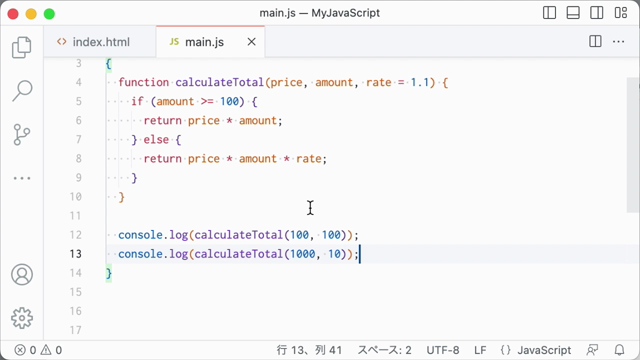Screen dimensions: 640x360
Task: Split the editor to the right
Action: [x=595, y=41]
